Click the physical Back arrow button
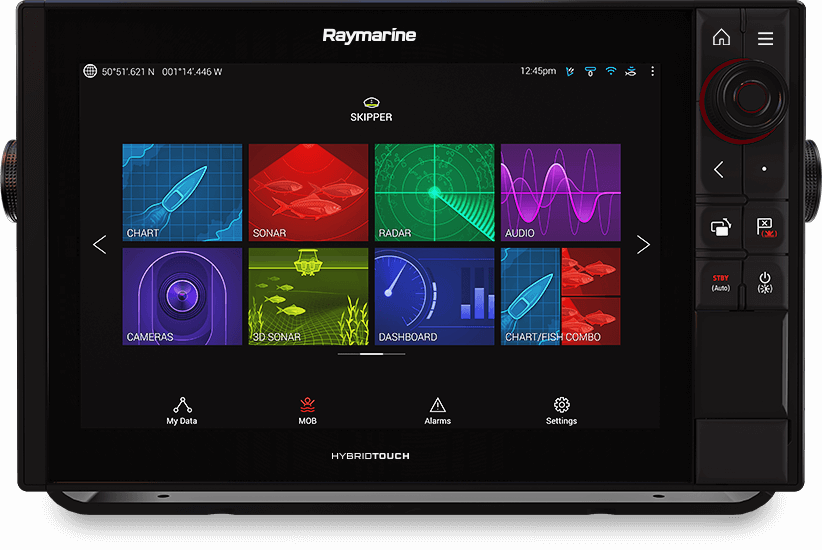The height and width of the screenshot is (550, 822). click(x=719, y=169)
